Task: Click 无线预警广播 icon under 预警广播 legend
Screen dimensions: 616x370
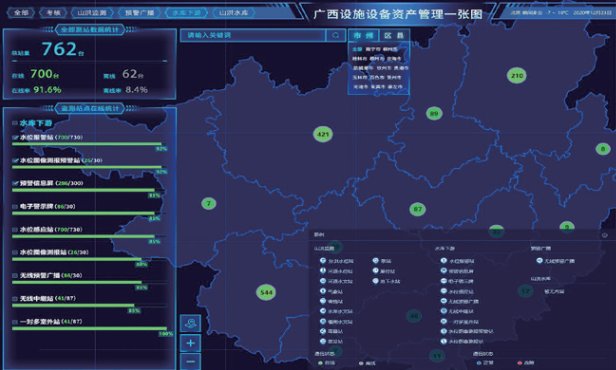Action: (539, 261)
